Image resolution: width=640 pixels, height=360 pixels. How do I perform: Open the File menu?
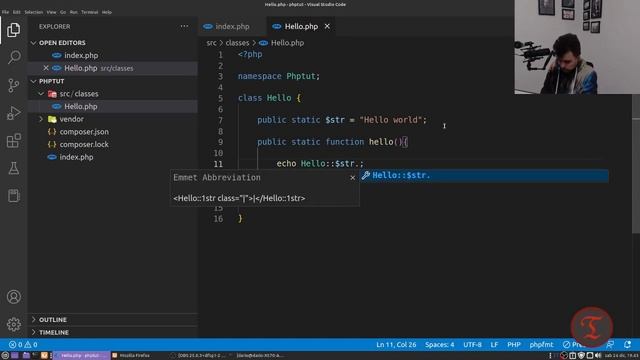tap(5, 12)
